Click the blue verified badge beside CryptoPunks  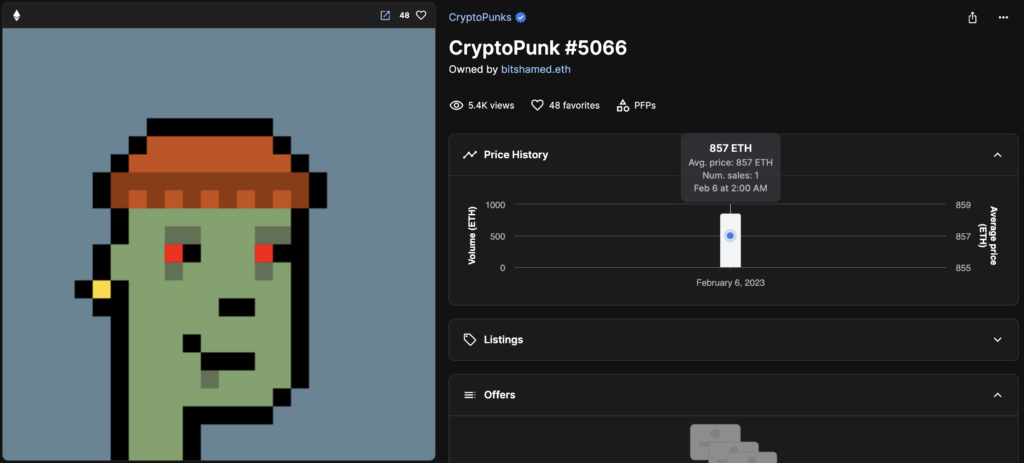click(x=521, y=17)
